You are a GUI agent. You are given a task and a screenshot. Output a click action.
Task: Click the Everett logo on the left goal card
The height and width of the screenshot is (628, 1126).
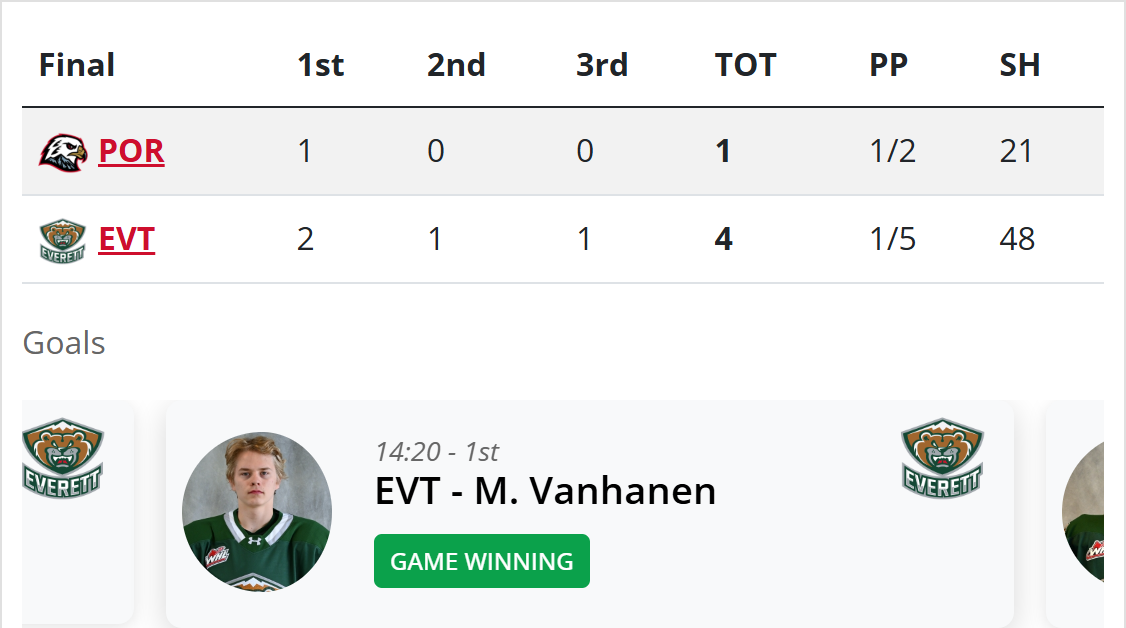pyautogui.click(x=63, y=459)
